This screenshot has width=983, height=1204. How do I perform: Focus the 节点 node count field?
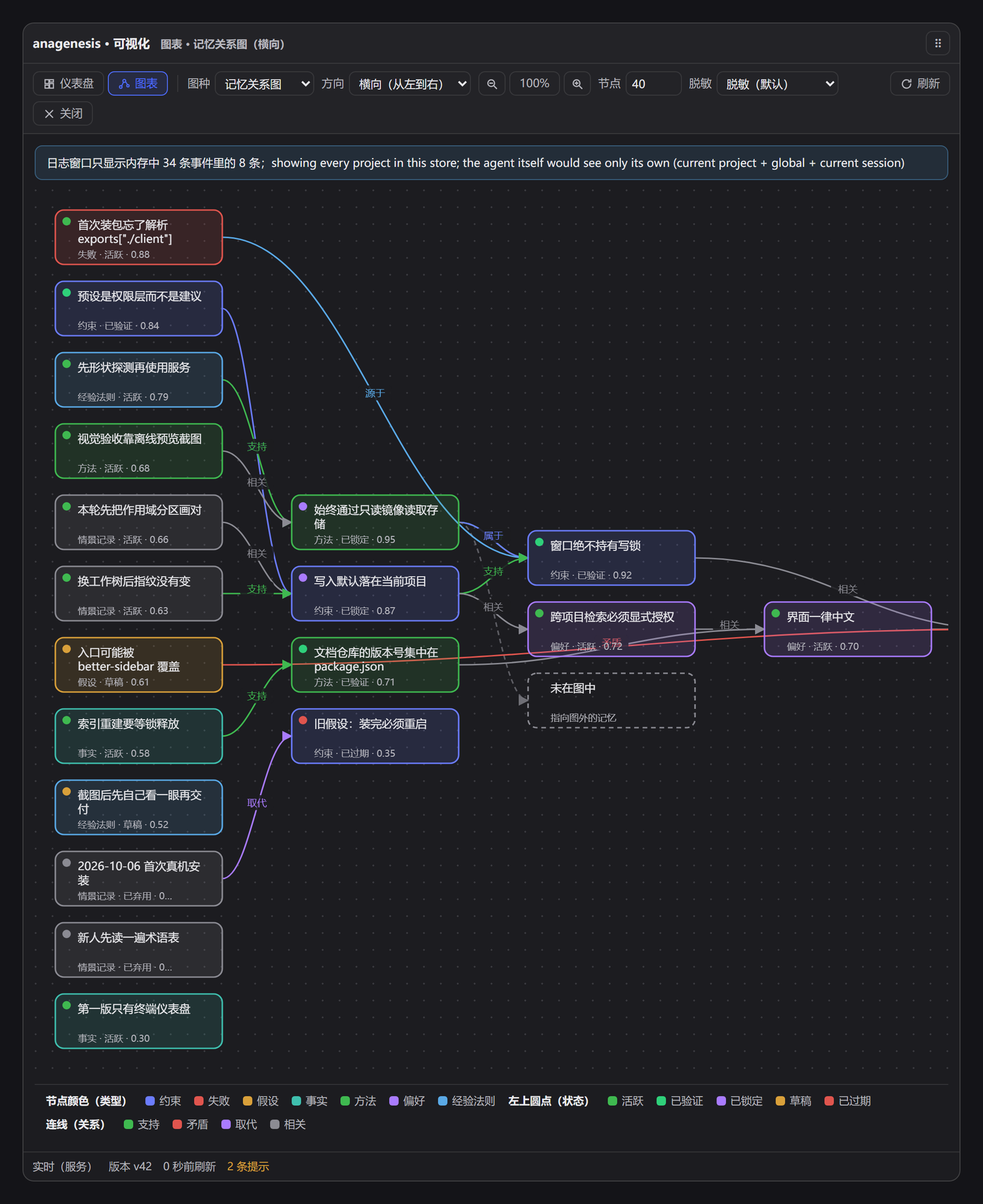653,84
